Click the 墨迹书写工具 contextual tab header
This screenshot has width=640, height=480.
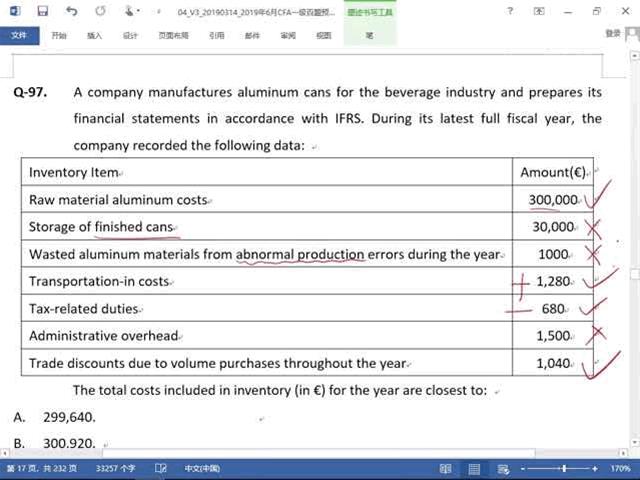(x=370, y=12)
